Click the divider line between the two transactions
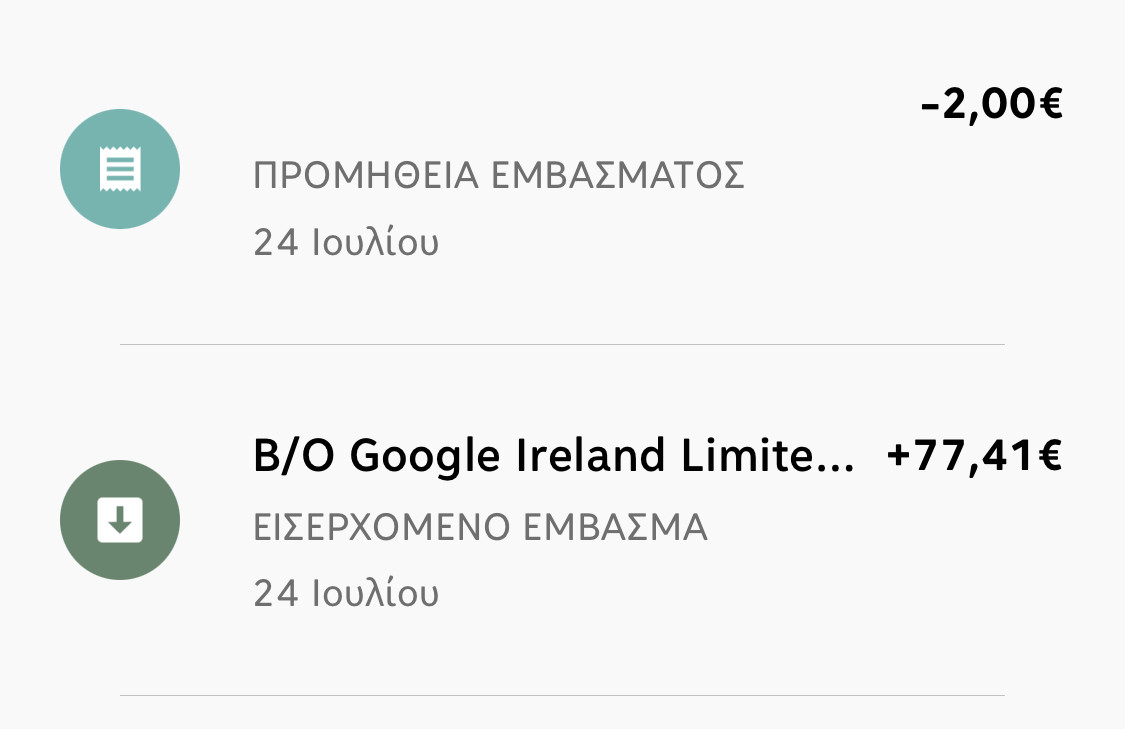1125x729 pixels. [x=562, y=345]
